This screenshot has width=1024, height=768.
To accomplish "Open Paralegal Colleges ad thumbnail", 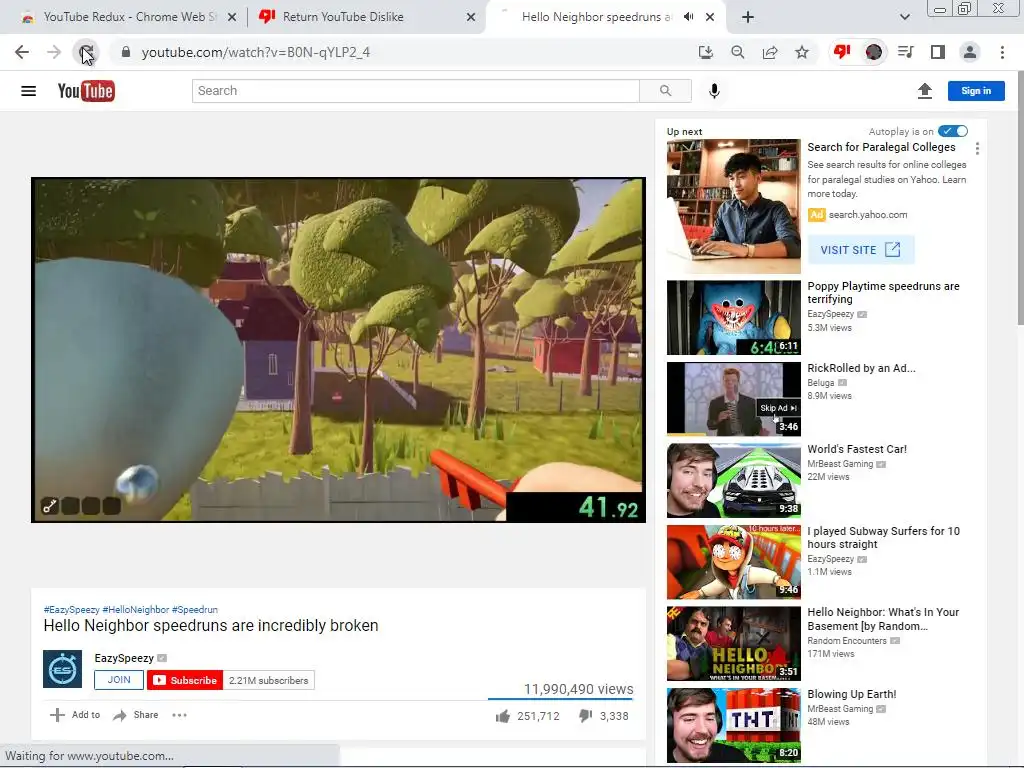I will tap(733, 206).
